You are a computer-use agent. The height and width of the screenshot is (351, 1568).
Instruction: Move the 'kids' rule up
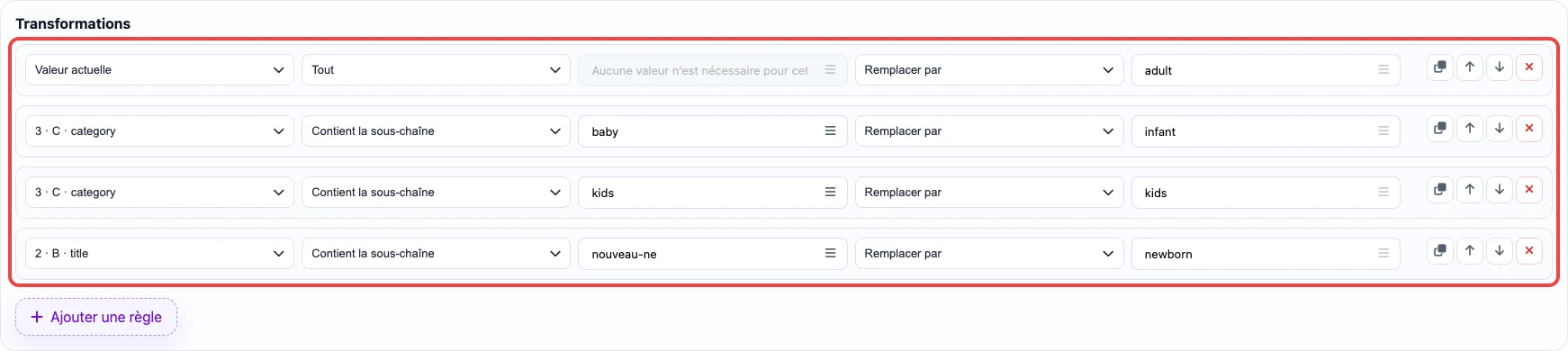tap(1470, 190)
